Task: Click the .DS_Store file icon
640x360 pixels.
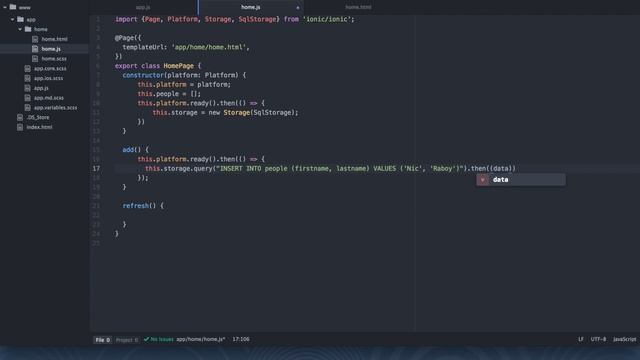Action: 20,118
